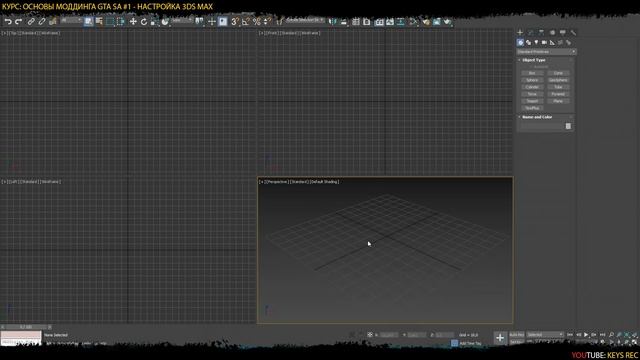640x360 pixels.
Task: Choose the Bind to Space Warp tool
Action: (x=53, y=21)
